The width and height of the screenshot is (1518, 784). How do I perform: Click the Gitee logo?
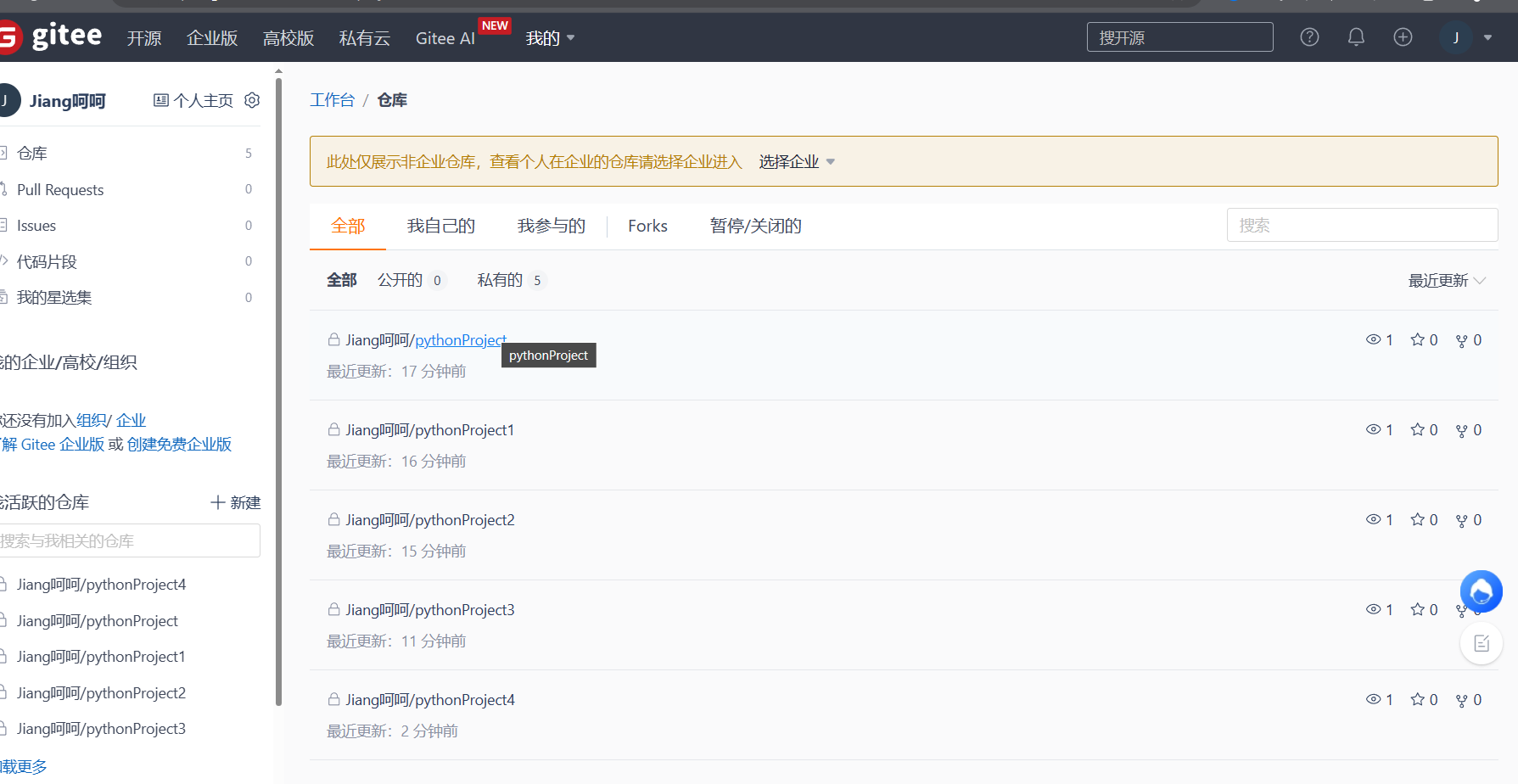pos(52,36)
